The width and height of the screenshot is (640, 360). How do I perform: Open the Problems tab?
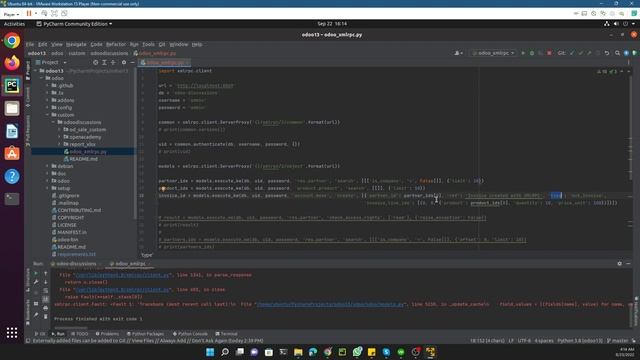click(107, 334)
